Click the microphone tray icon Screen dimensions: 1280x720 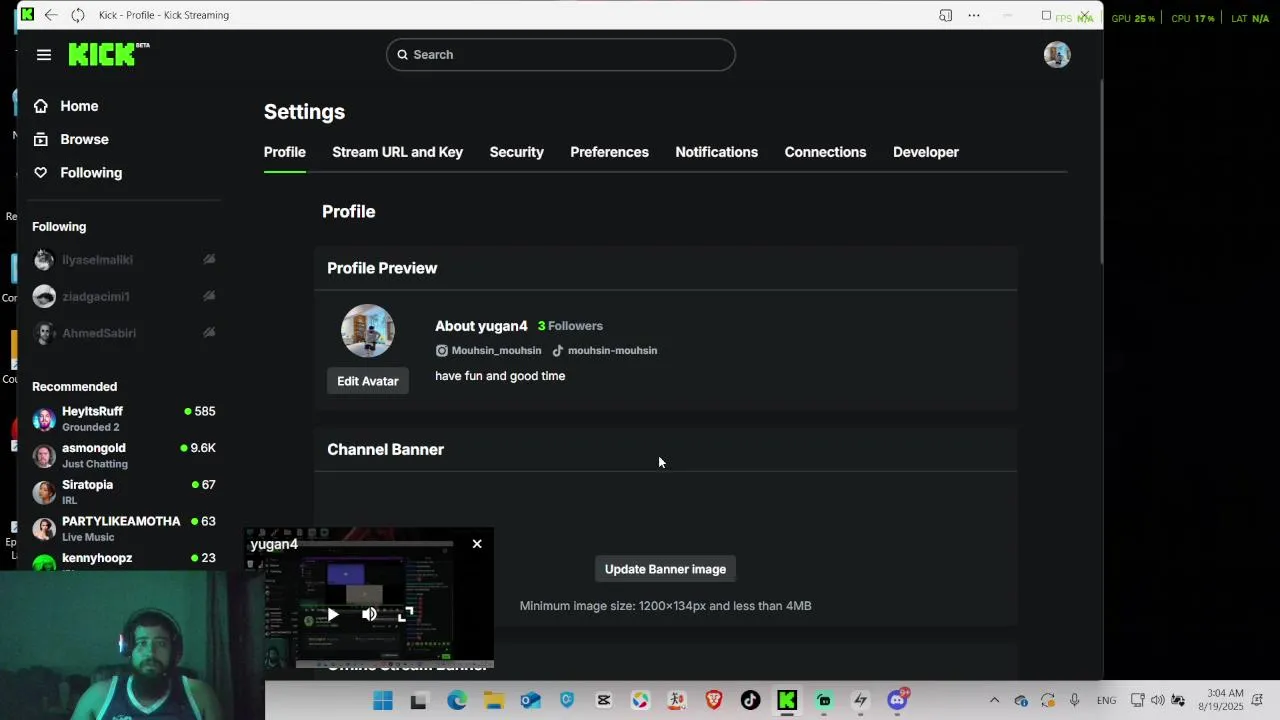[1075, 701]
